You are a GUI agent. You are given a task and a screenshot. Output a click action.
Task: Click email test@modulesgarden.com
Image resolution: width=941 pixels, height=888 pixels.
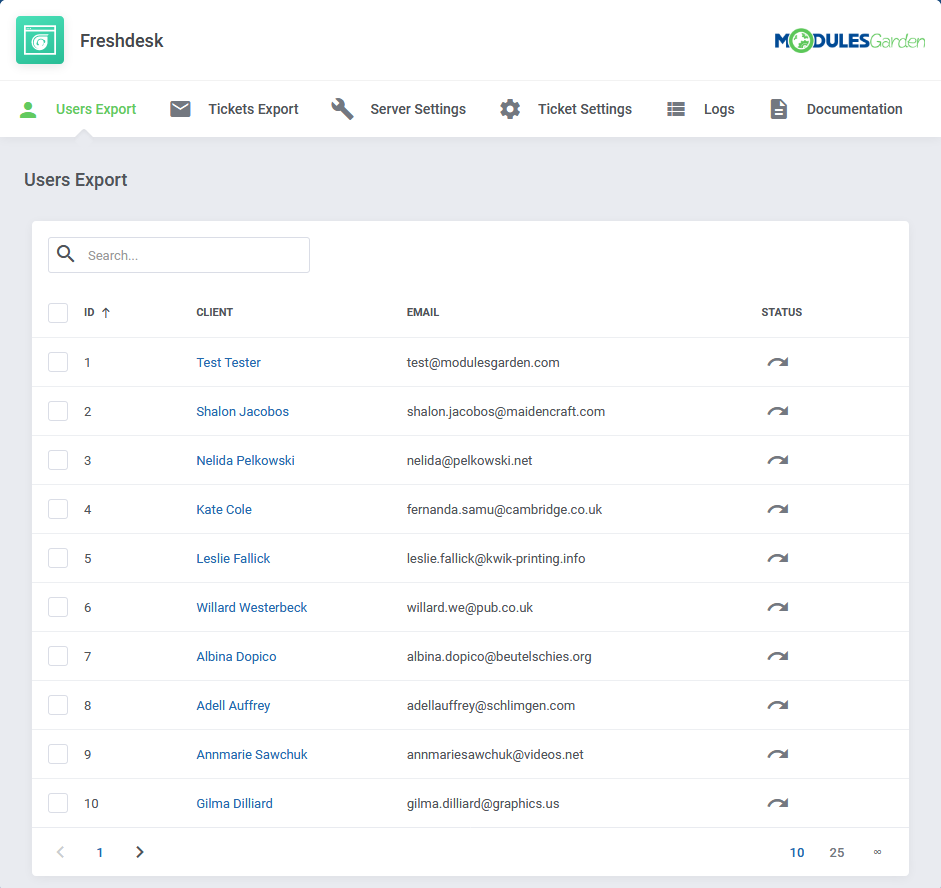(483, 362)
